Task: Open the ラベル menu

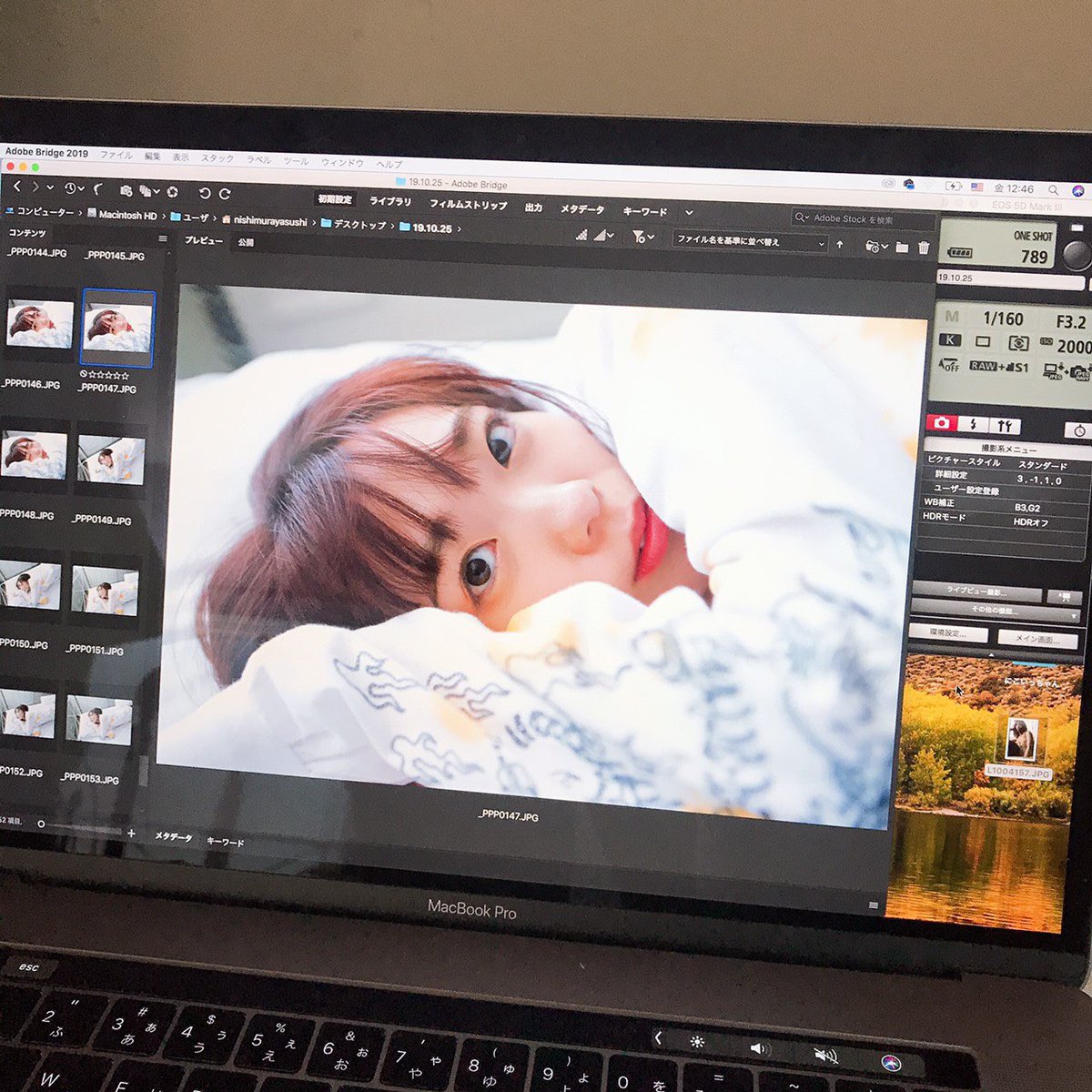Action: coord(258,159)
